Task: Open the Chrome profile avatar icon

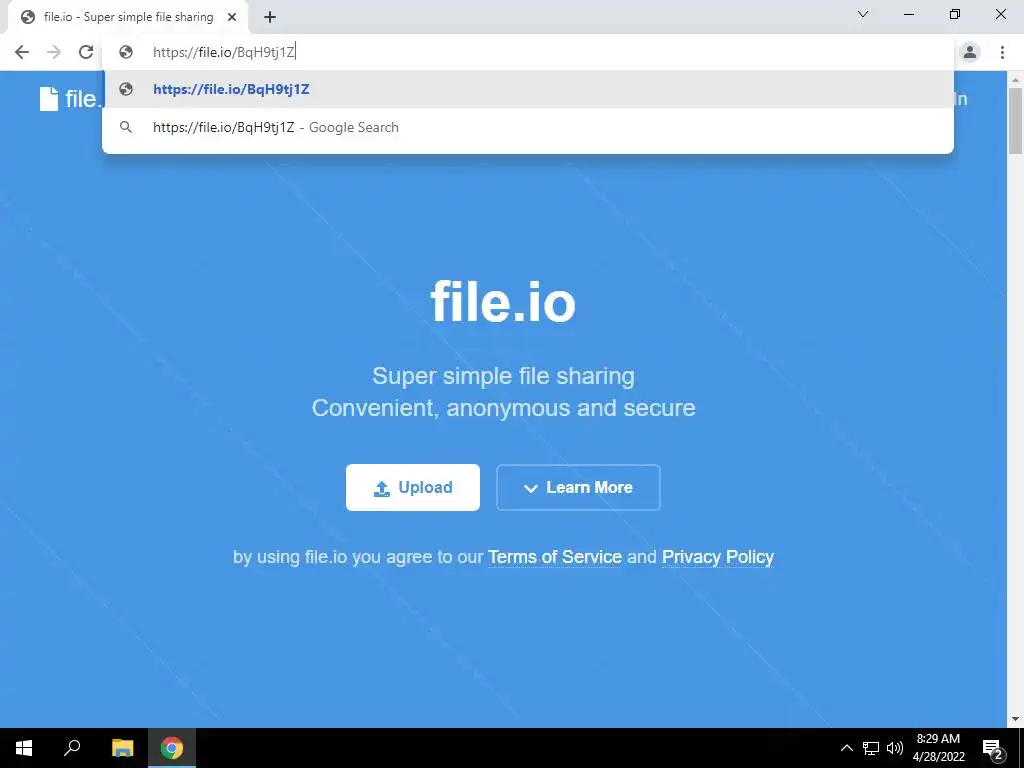Action: 970,52
